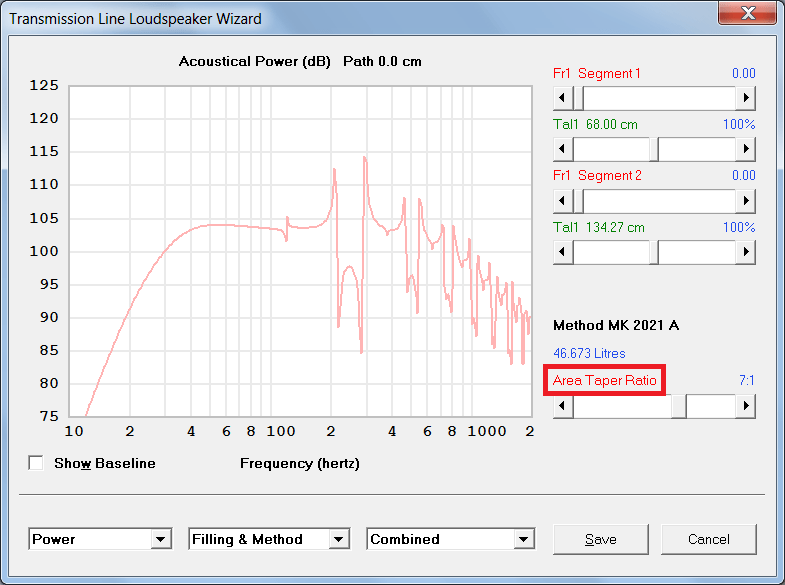
Task: Click right arrow of Tal1 68.00 cm scrollbar
Action: (745, 149)
